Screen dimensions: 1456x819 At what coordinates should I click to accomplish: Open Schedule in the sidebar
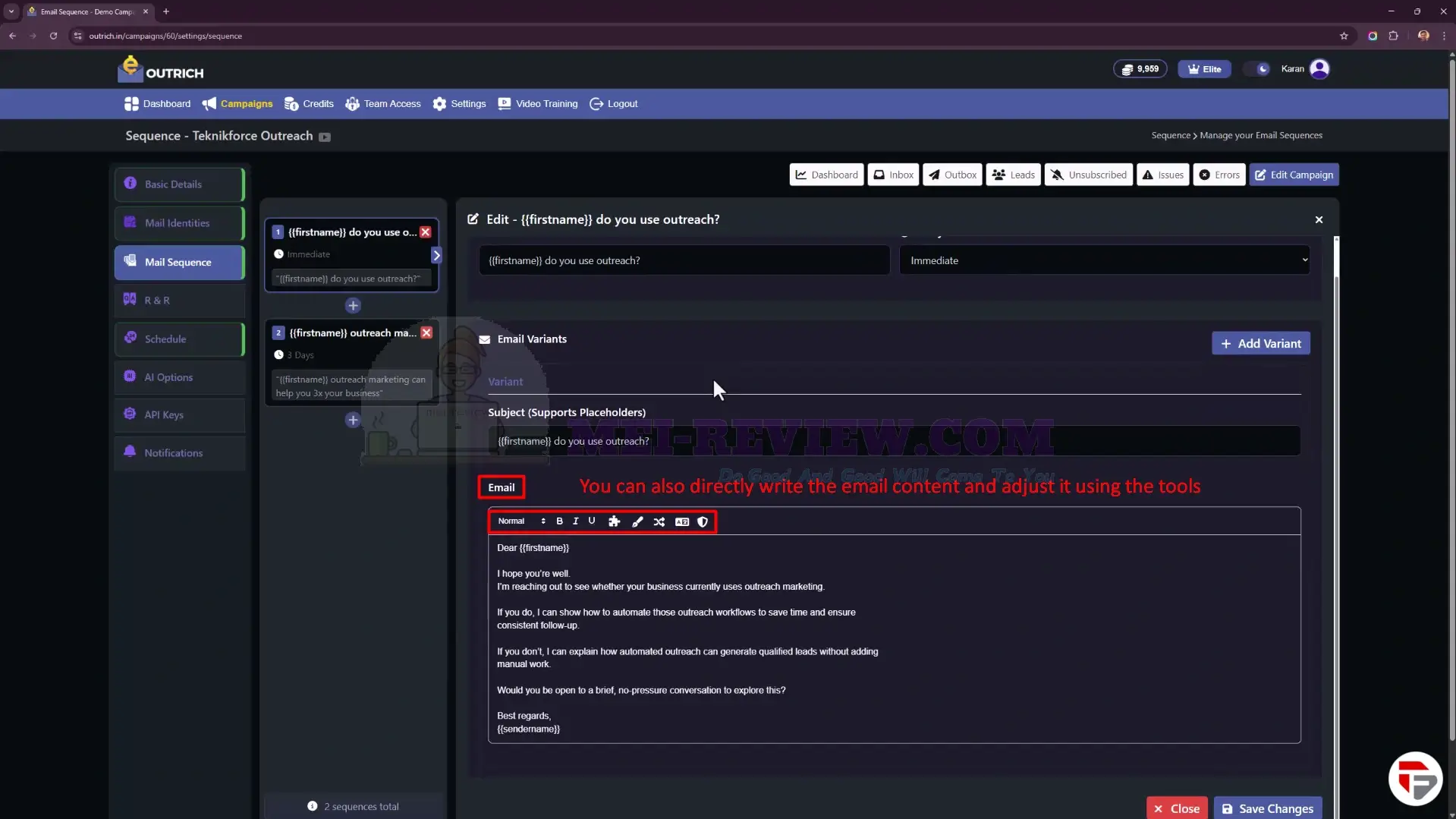pos(180,339)
